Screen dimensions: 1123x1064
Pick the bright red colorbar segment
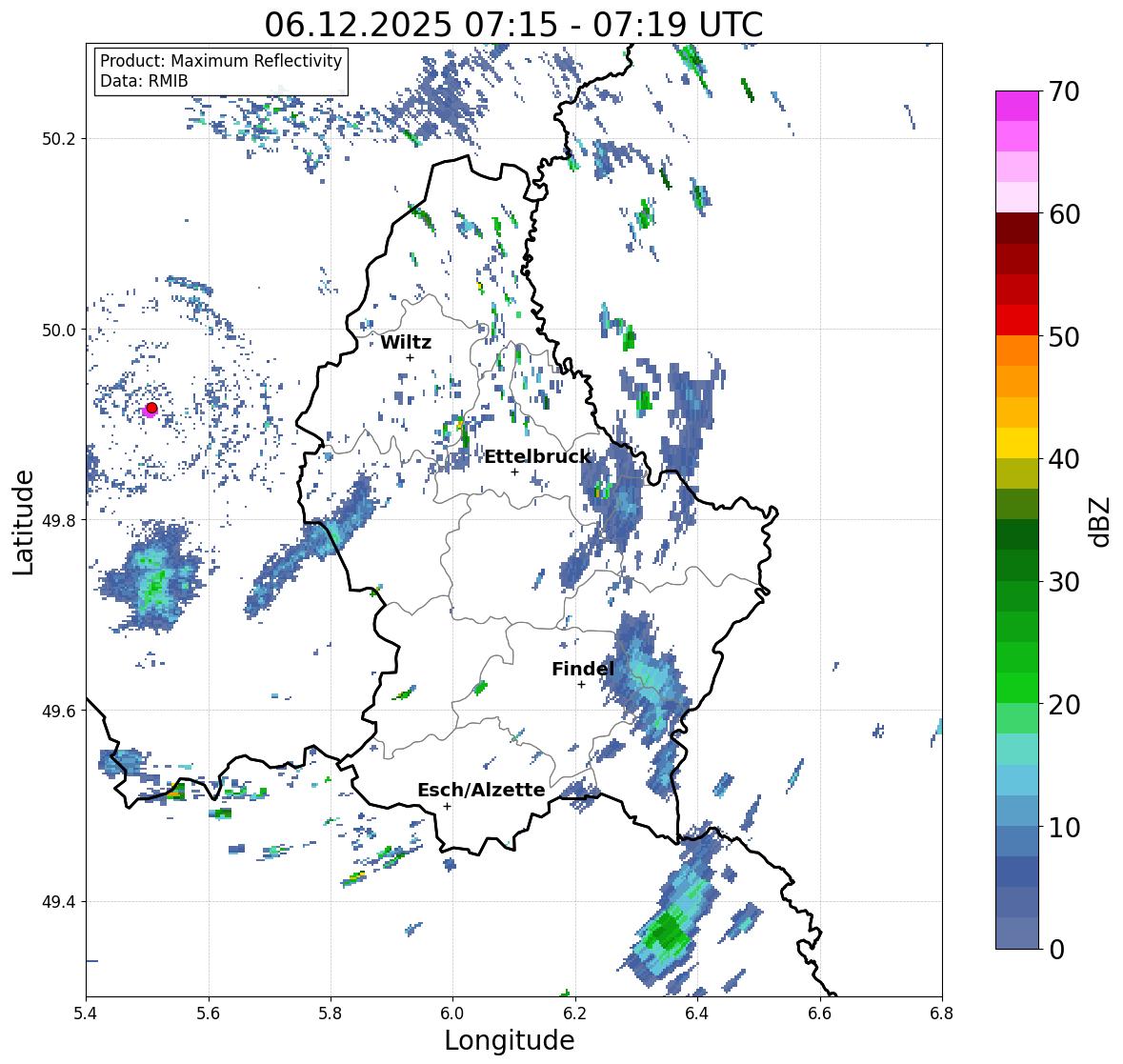(x=1017, y=320)
